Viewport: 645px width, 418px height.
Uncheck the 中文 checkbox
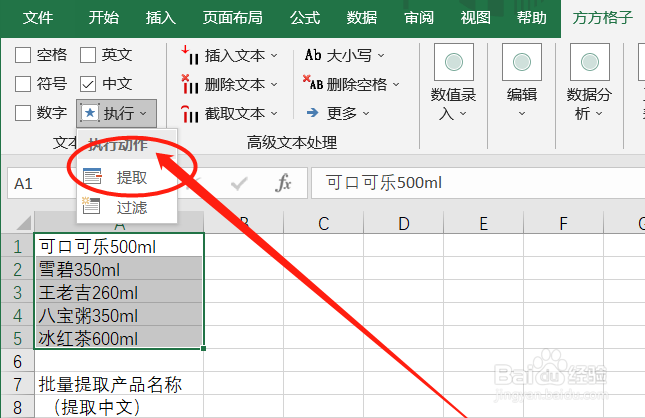[x=88, y=84]
